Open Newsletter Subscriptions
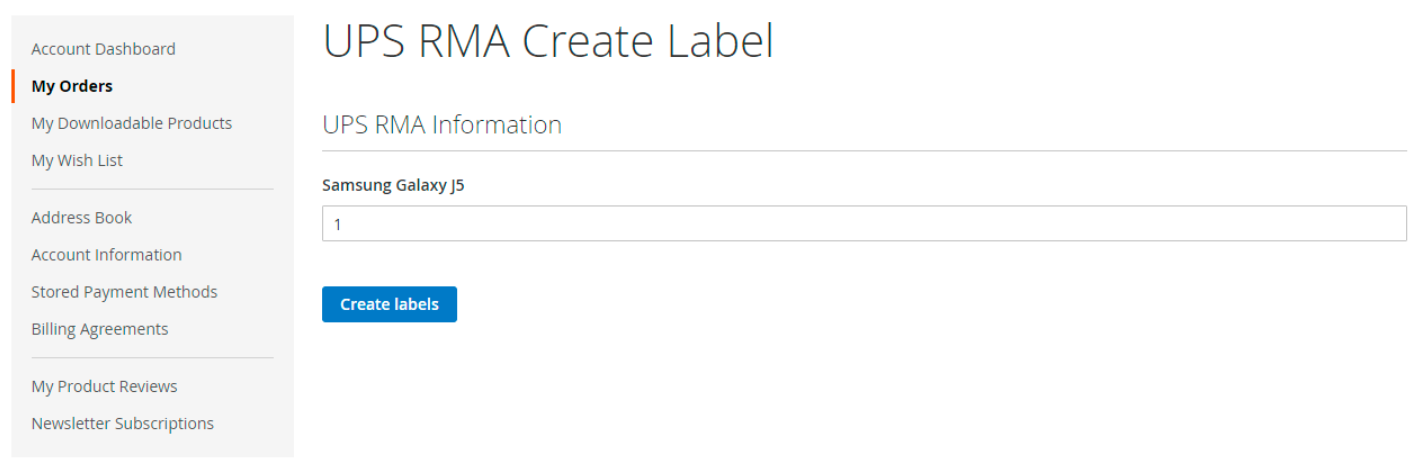This screenshot has width=1417, height=472. click(x=122, y=423)
